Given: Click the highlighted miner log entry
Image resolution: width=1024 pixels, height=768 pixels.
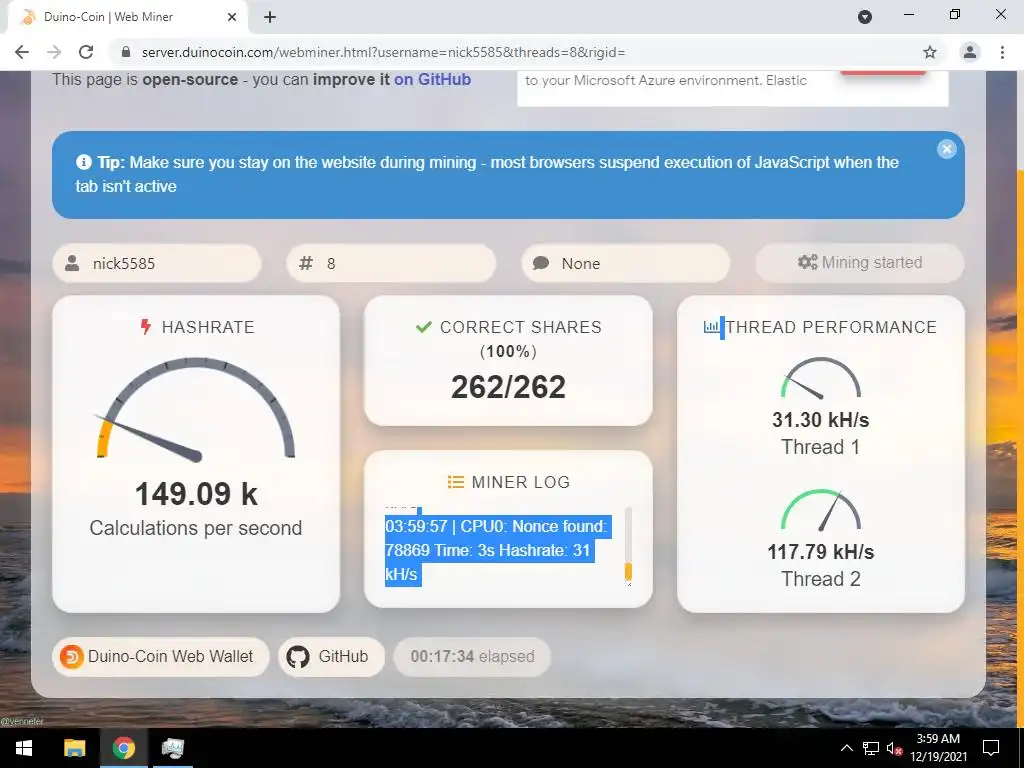Looking at the screenshot, I should [x=497, y=550].
